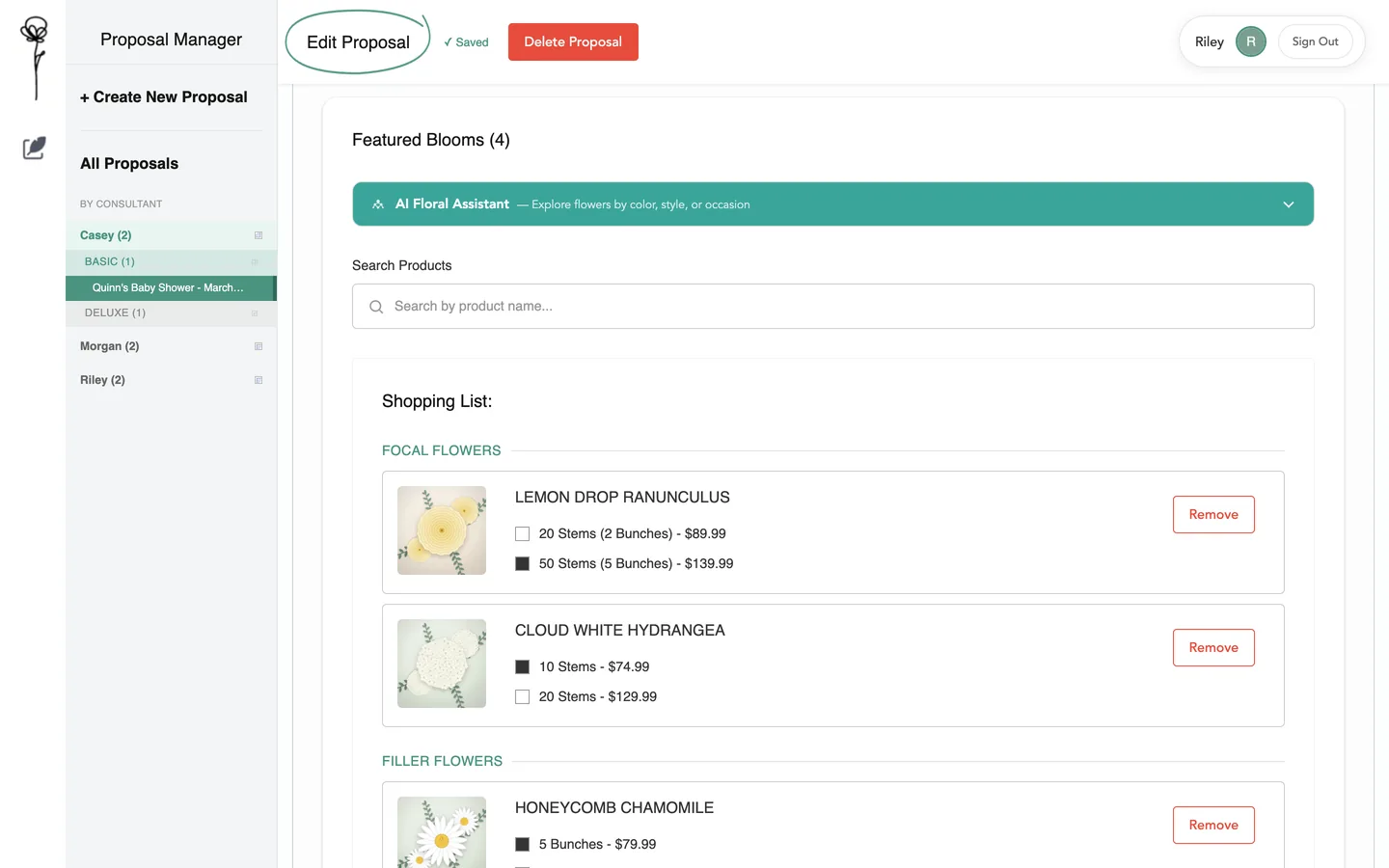Click the AI Floral Assistant sparkle icon
The height and width of the screenshot is (868, 1389).
coord(378,204)
